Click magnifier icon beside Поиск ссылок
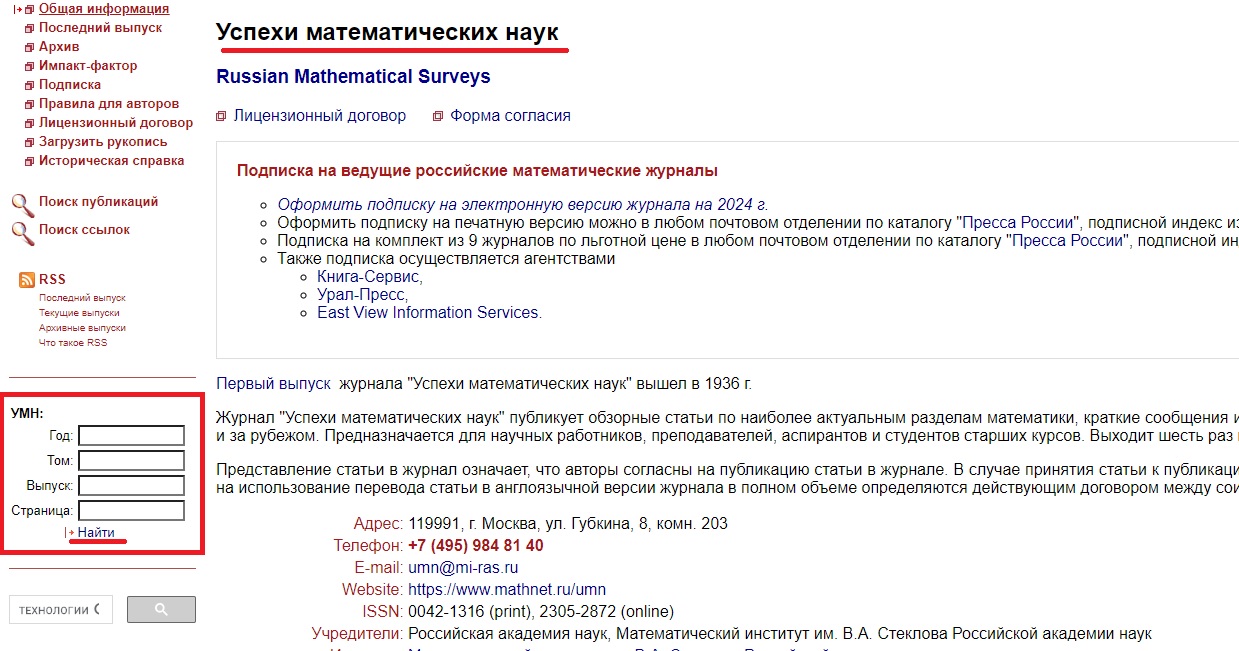1239x651 pixels. 22,233
